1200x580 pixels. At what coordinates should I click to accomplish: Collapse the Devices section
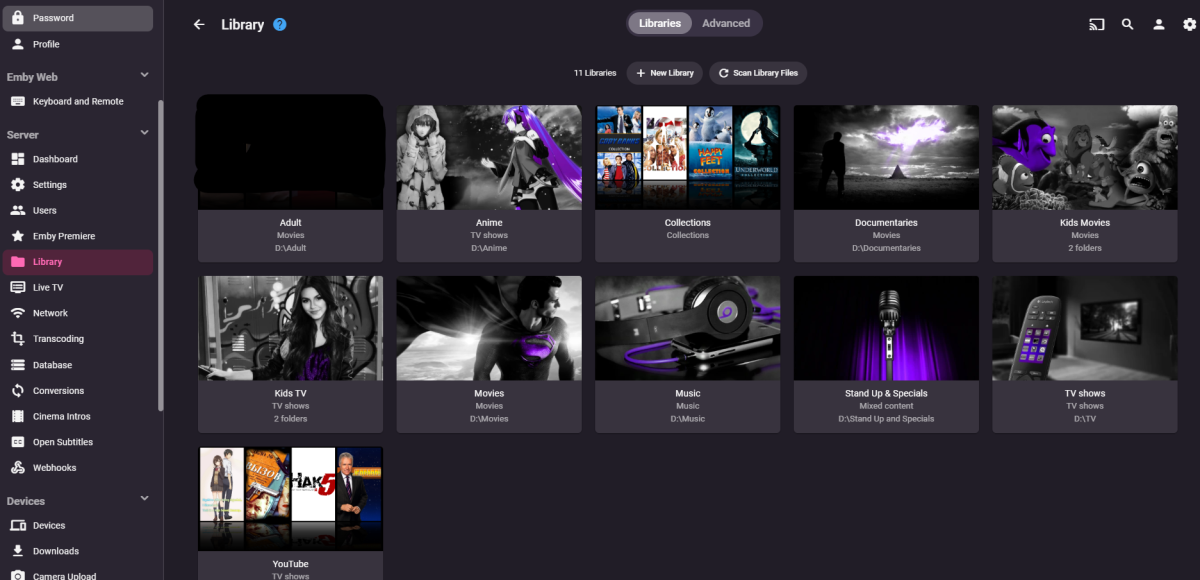point(143,498)
